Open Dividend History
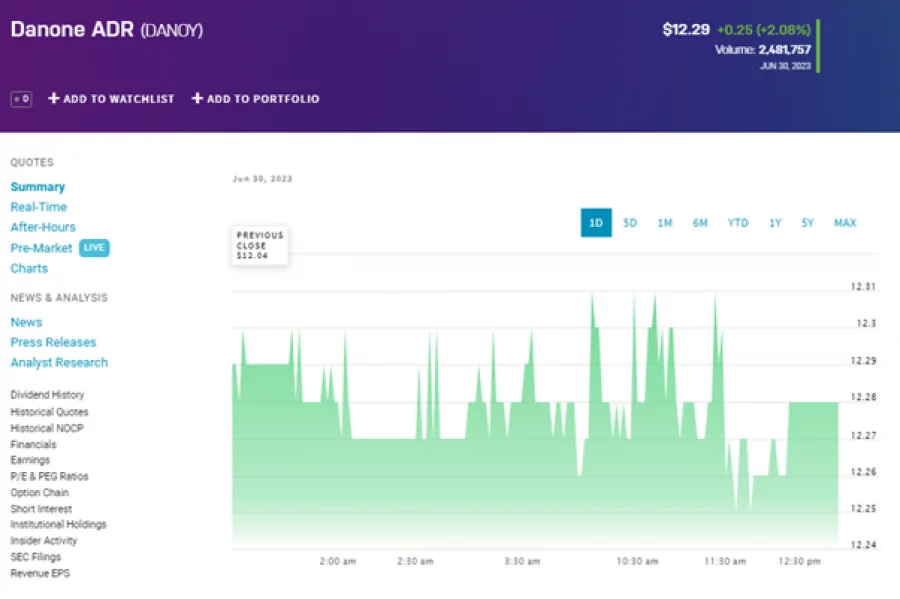 coord(47,395)
